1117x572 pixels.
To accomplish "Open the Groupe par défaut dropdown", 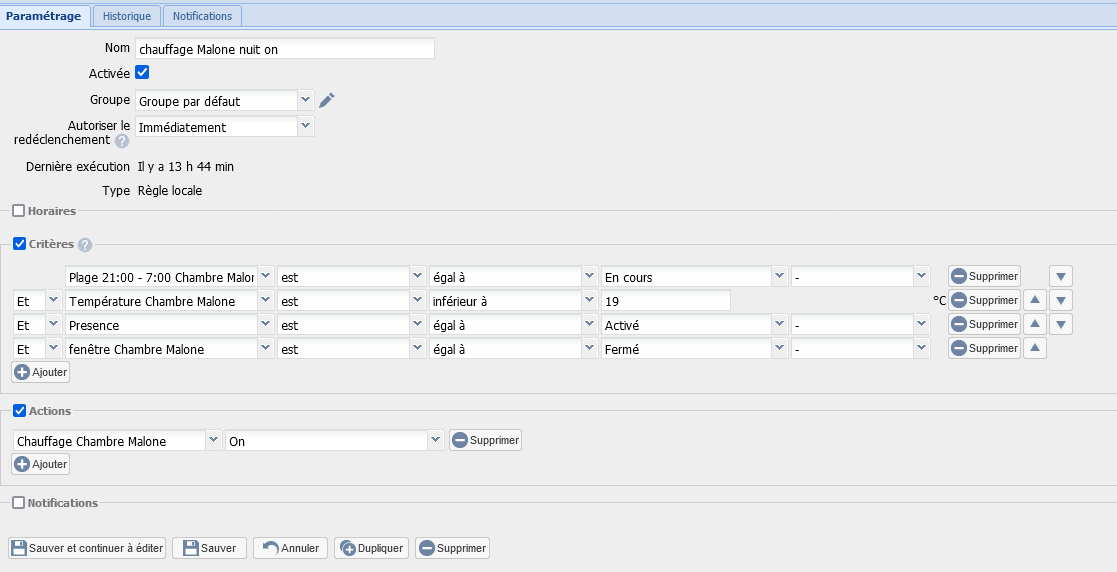I will tap(225, 101).
